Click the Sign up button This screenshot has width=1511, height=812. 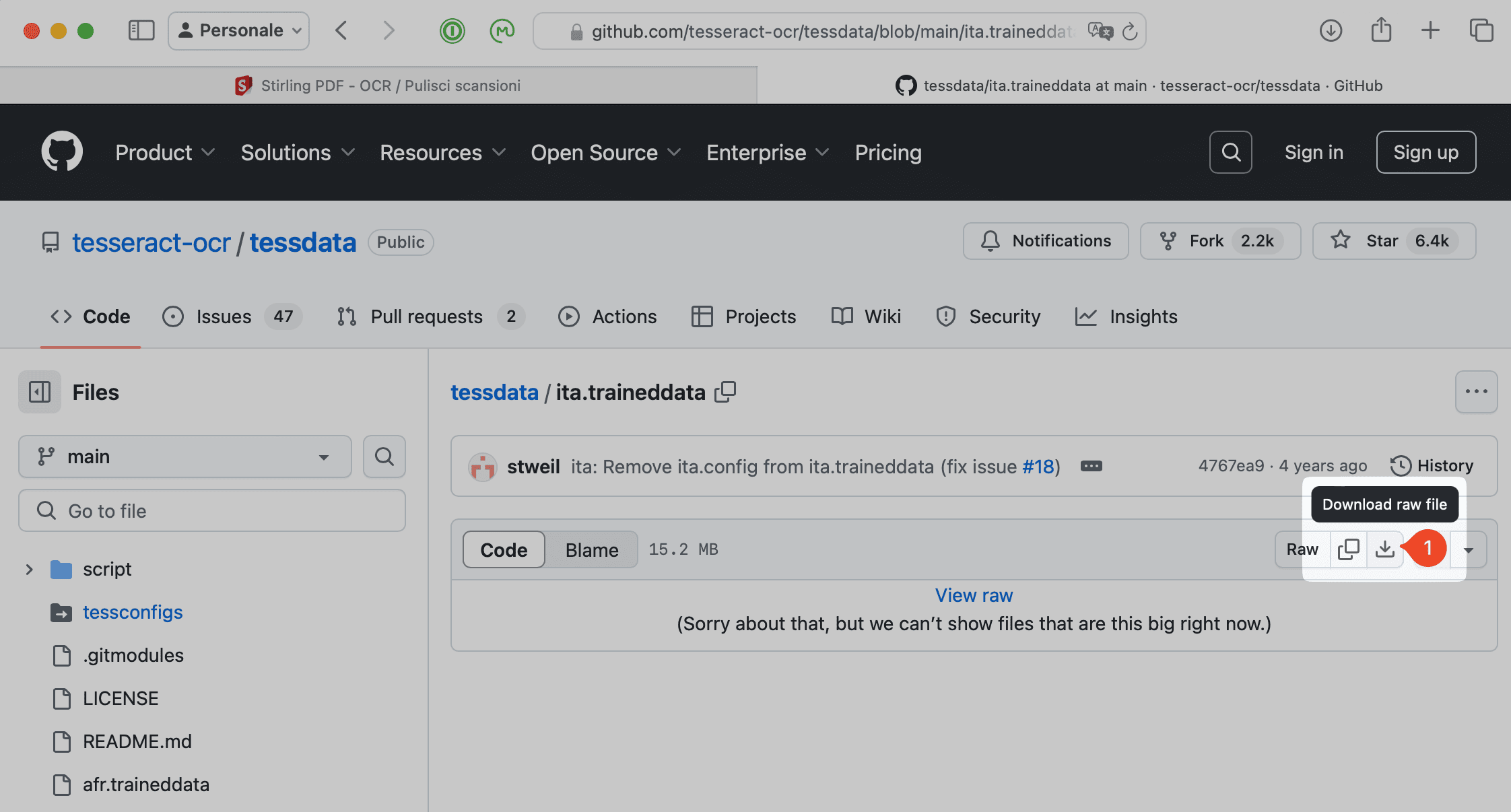click(1425, 152)
